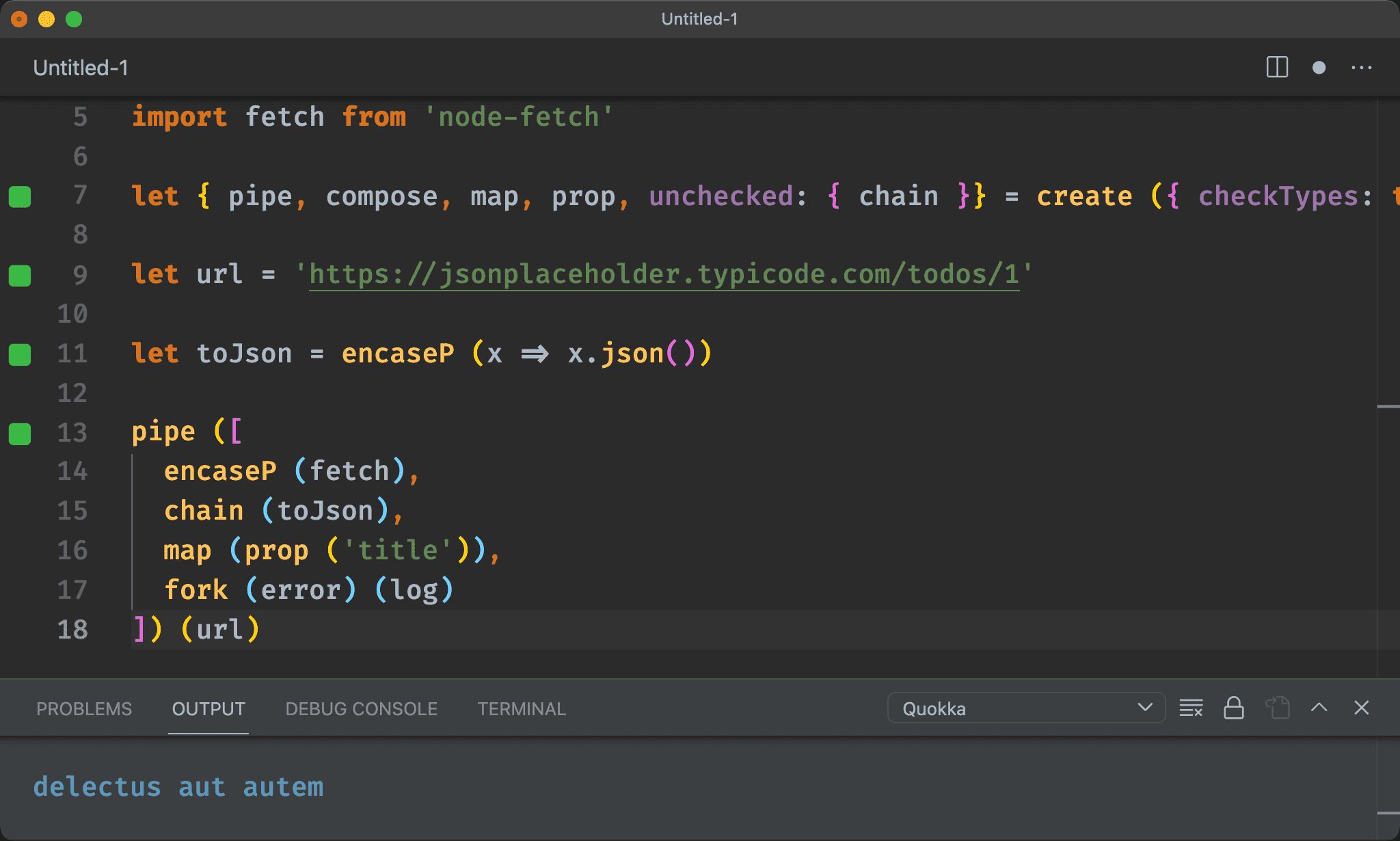Click 'pipe' call on line 13
The height and width of the screenshot is (841, 1400).
click(163, 432)
